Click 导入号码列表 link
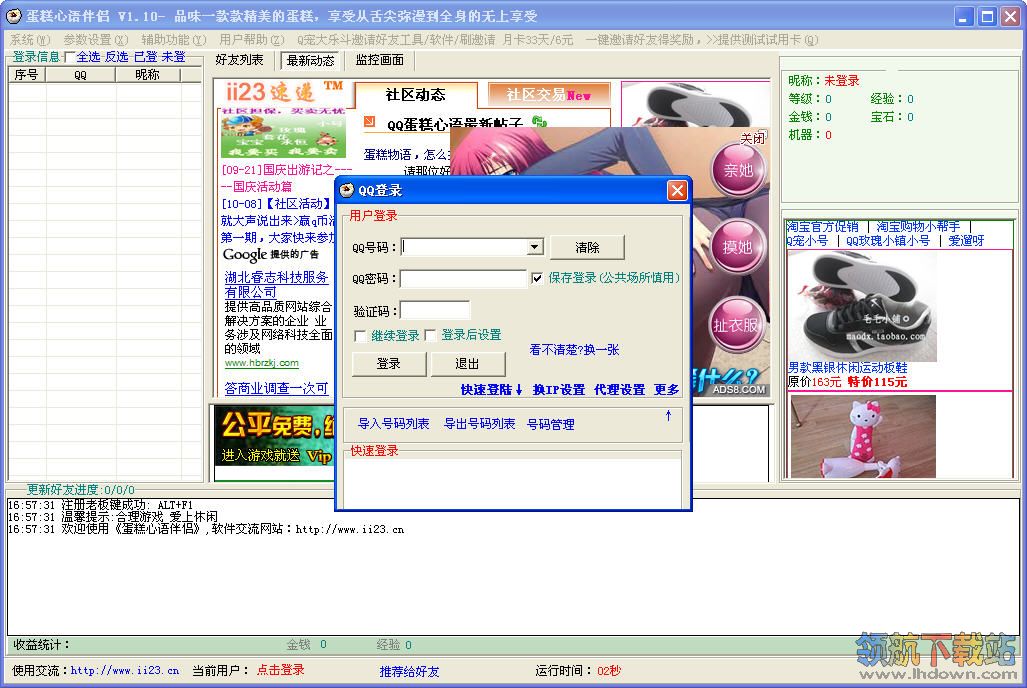Viewport: 1027px width, 688px height. pos(393,424)
